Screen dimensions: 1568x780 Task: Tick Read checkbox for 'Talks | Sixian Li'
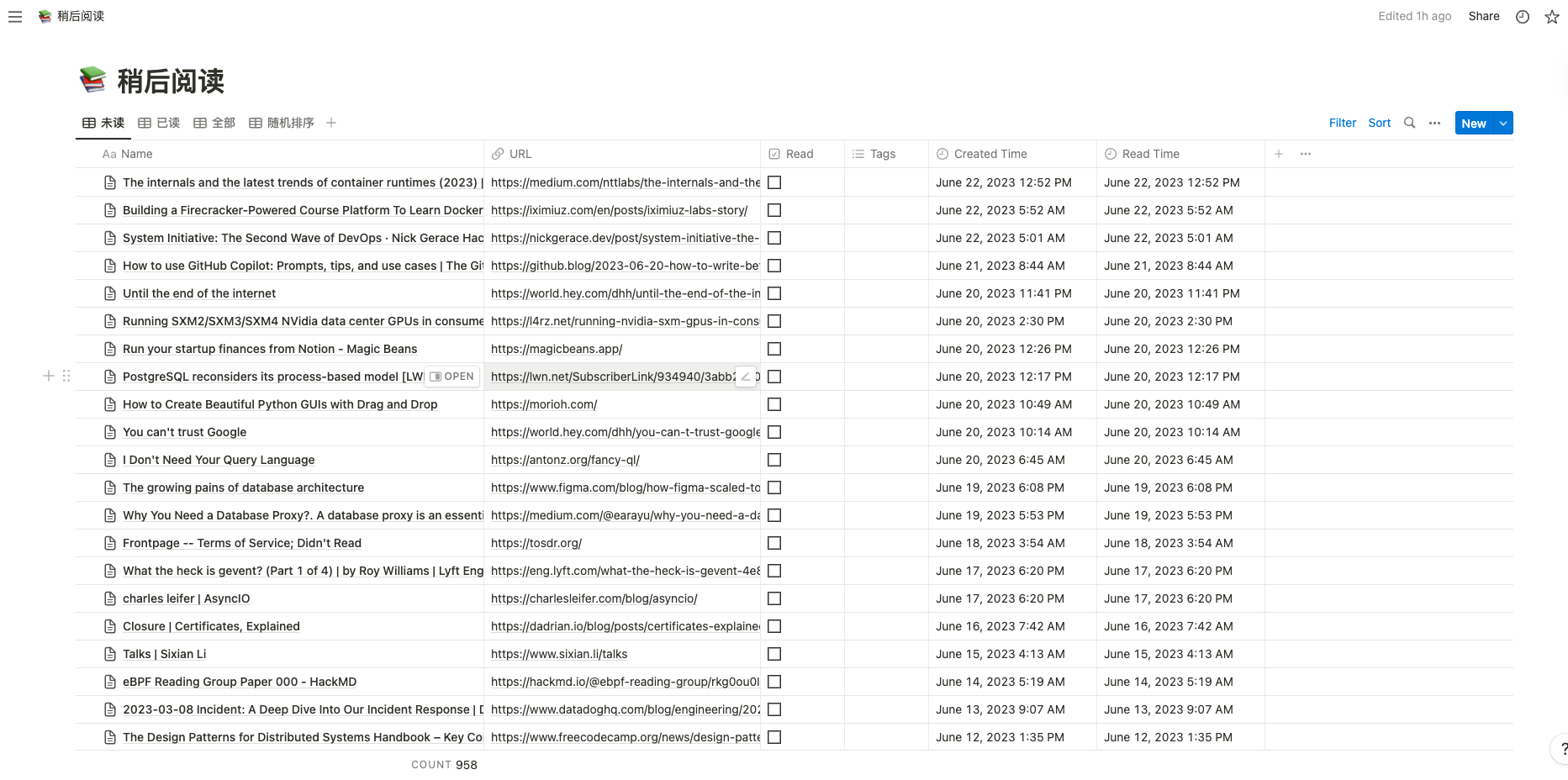click(x=774, y=654)
